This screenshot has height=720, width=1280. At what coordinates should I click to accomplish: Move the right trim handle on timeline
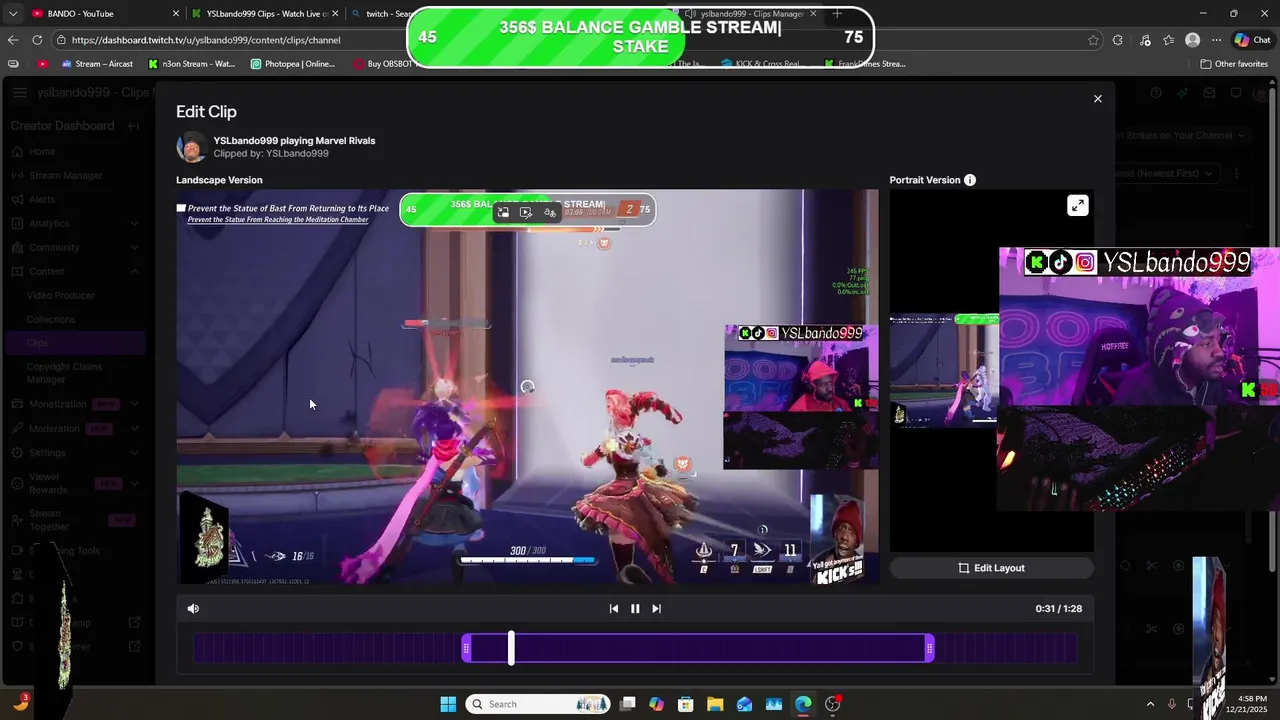coord(929,649)
